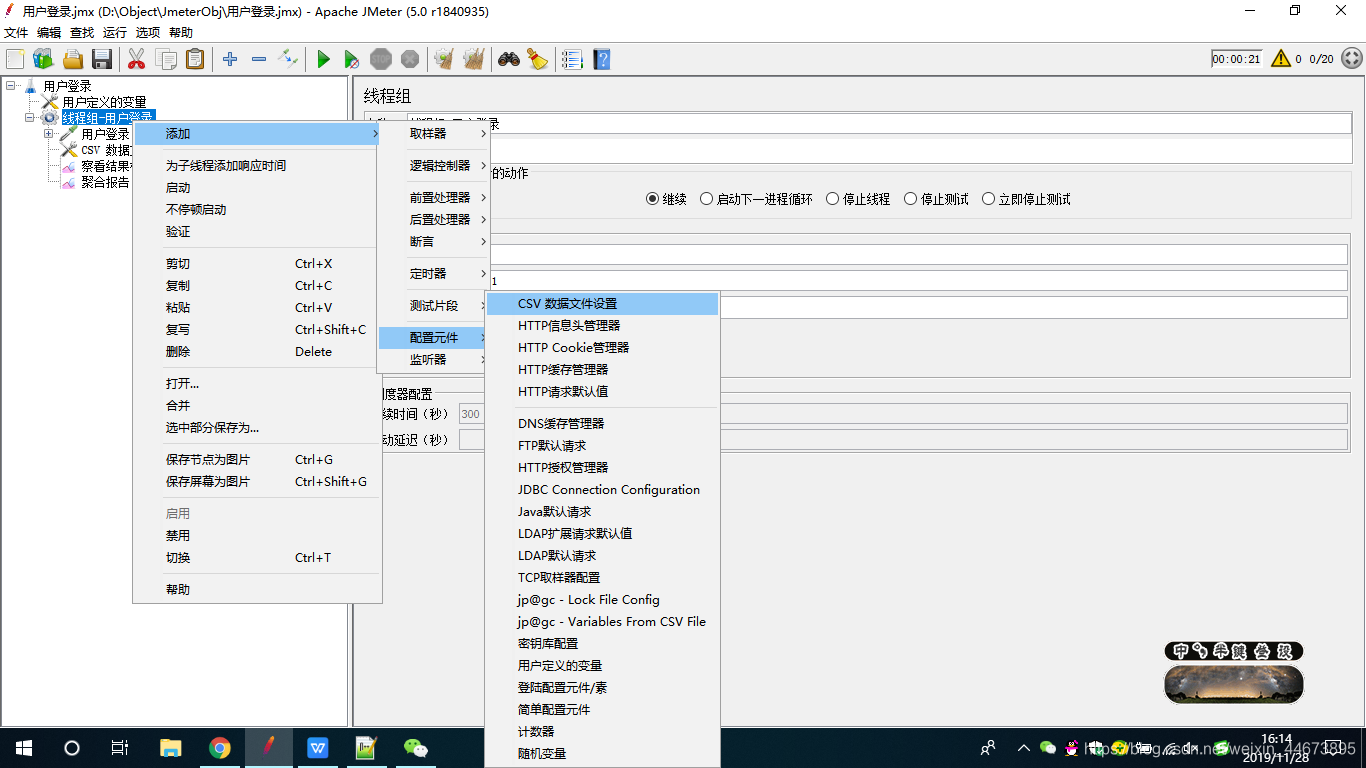Click 验证 in context menu

(x=257, y=231)
